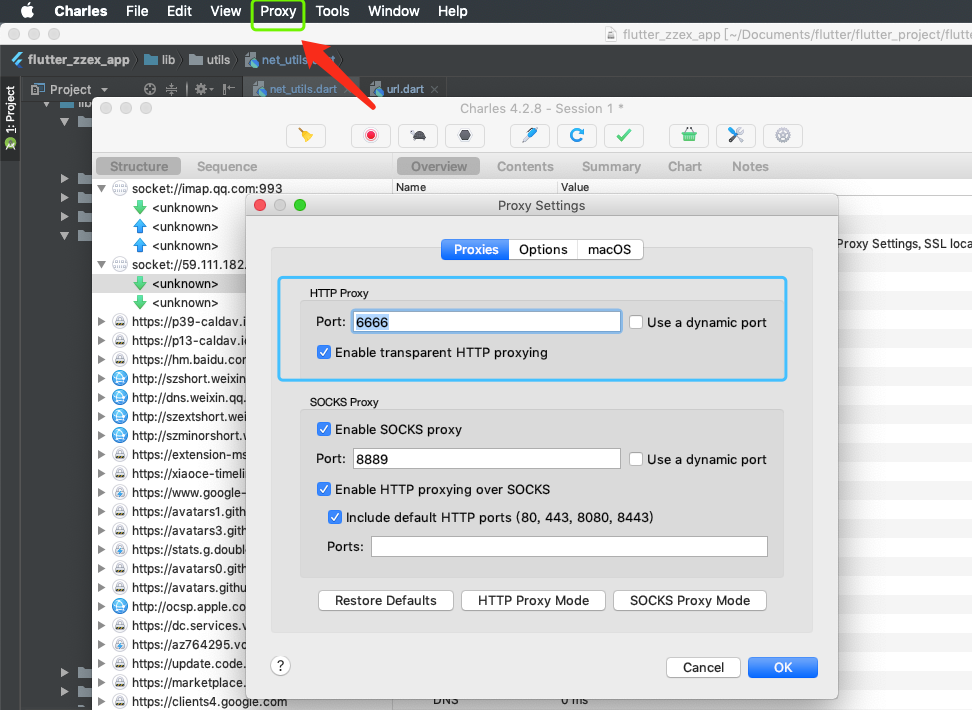972x710 pixels.
Task: Click the blue repeat request arrow icon
Action: (577, 135)
